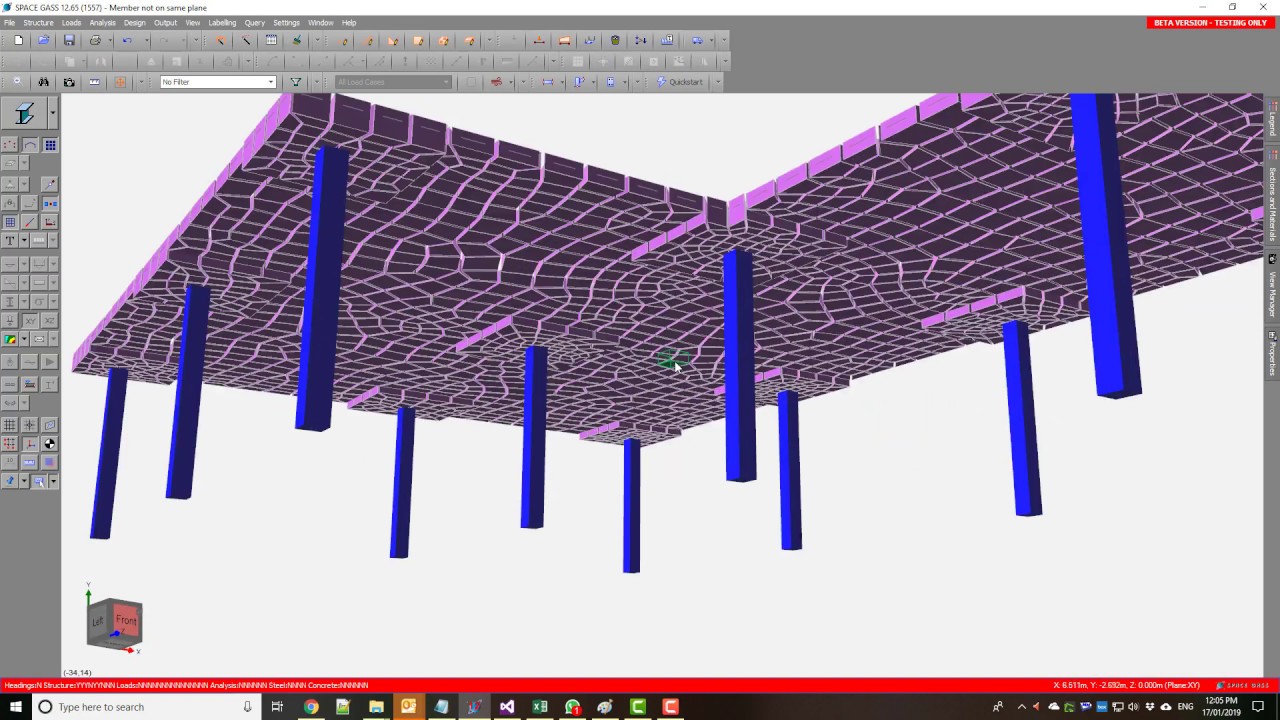
Task: Expand the arrow next to the contour color icon
Action: click(23, 339)
